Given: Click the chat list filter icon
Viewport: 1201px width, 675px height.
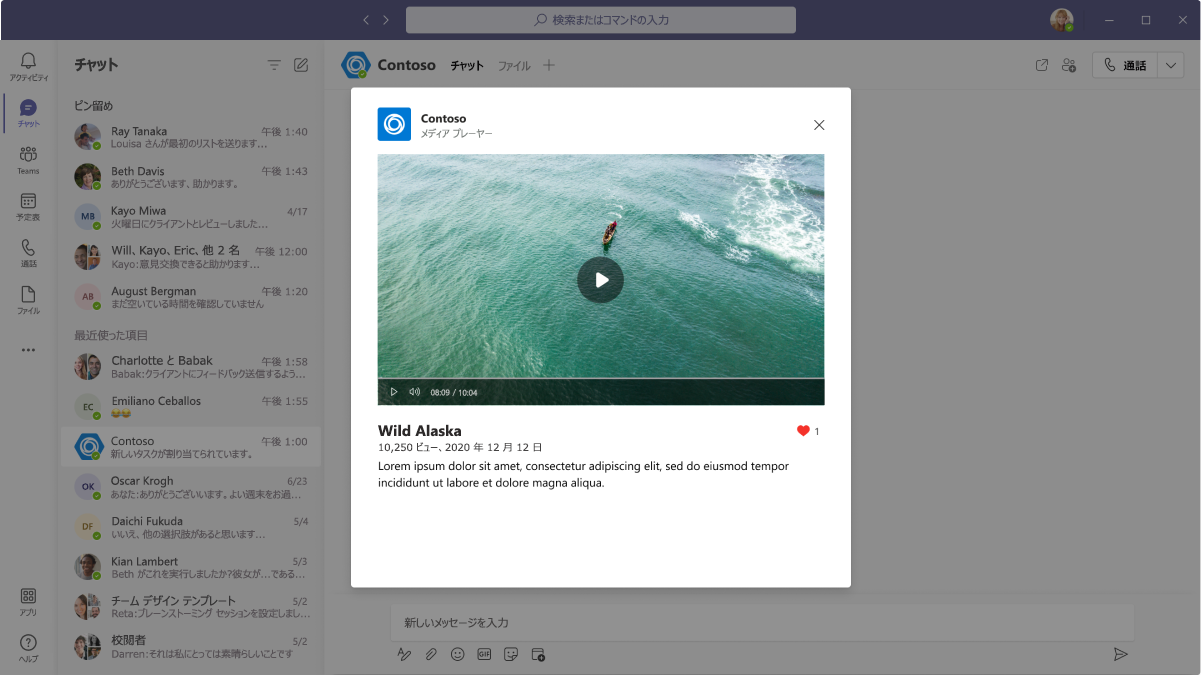Looking at the screenshot, I should [274, 65].
